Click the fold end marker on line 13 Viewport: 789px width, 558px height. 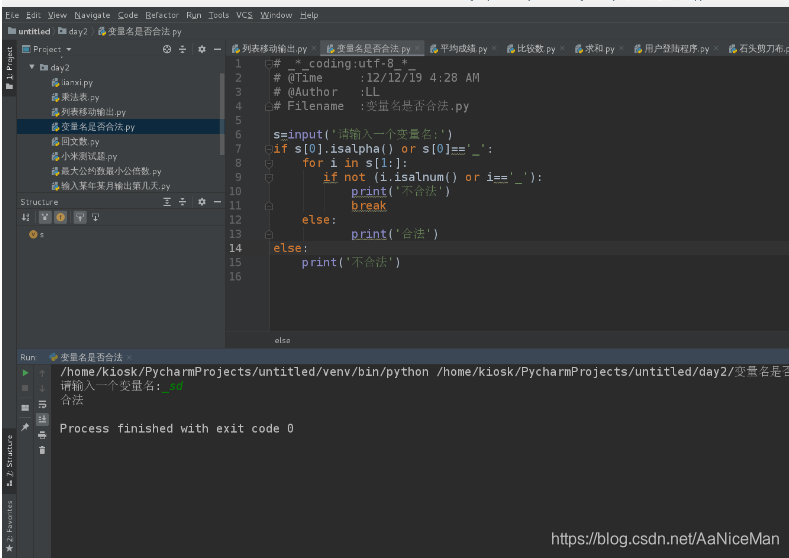pos(269,234)
